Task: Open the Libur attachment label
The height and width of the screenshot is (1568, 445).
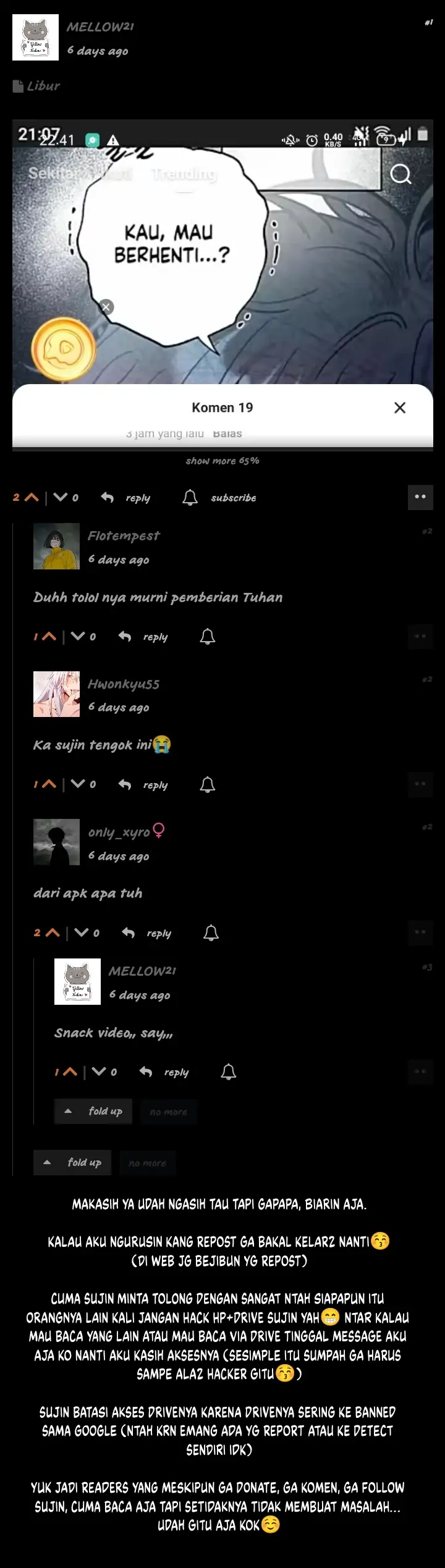Action: [x=36, y=86]
